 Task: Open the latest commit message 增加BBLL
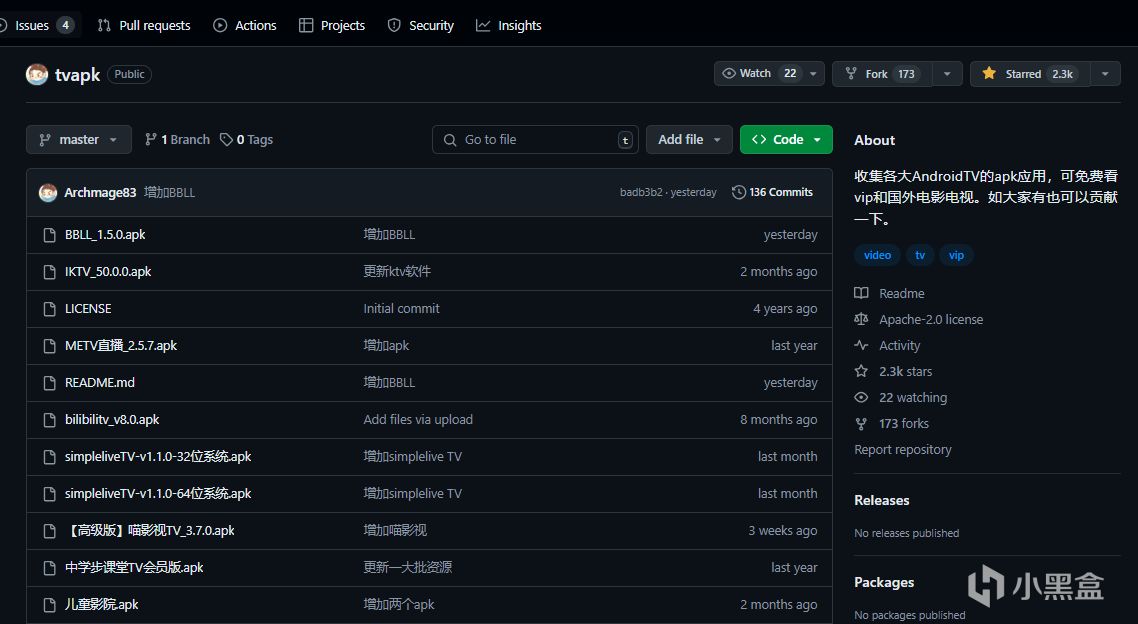point(169,192)
